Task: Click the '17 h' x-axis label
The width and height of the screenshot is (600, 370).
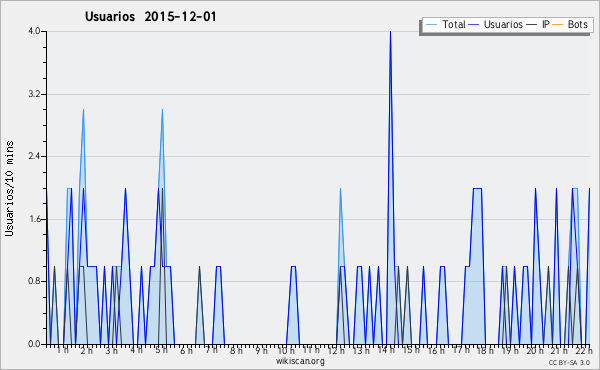Action: pos(461,350)
